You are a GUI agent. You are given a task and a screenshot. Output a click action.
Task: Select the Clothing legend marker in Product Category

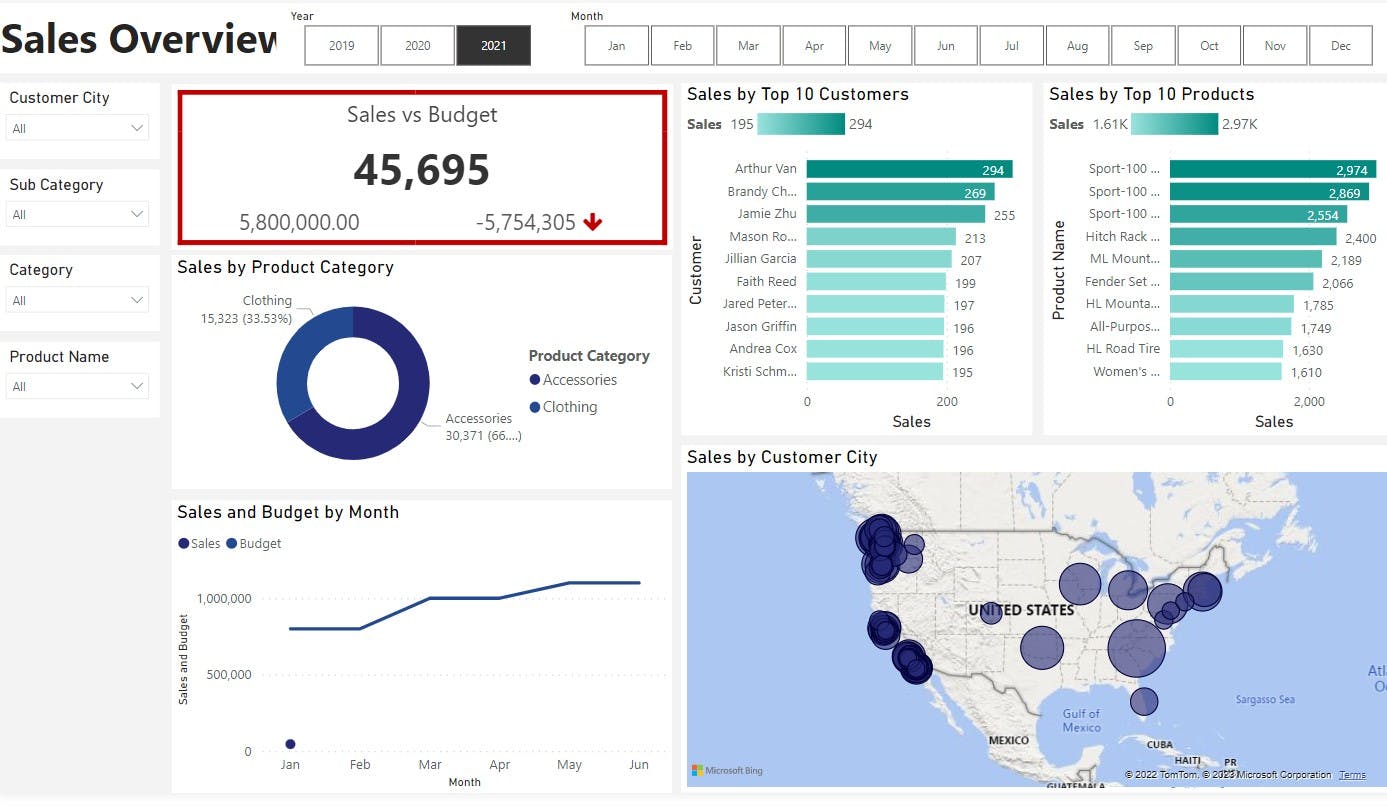(x=535, y=407)
